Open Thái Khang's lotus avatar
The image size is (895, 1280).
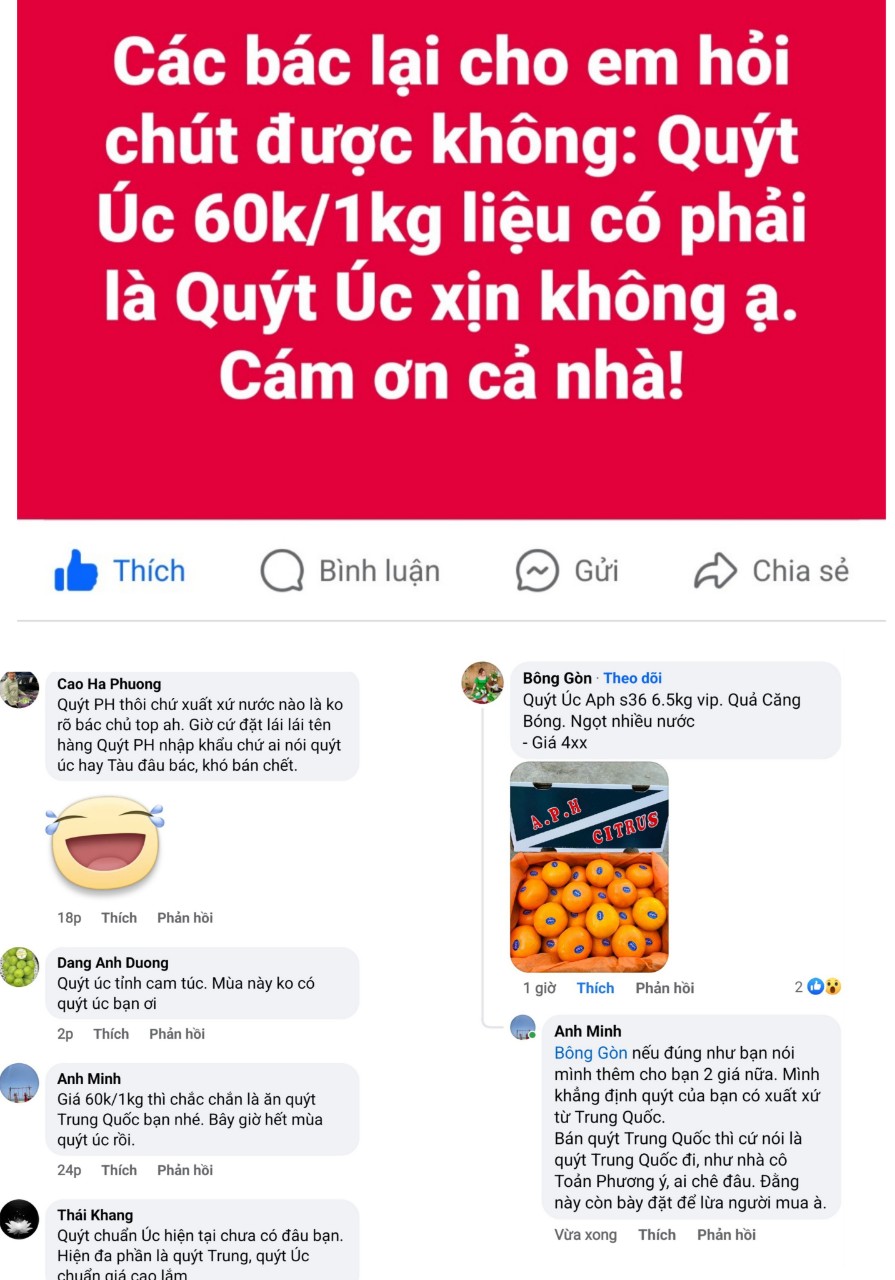pyautogui.click(x=19, y=1219)
